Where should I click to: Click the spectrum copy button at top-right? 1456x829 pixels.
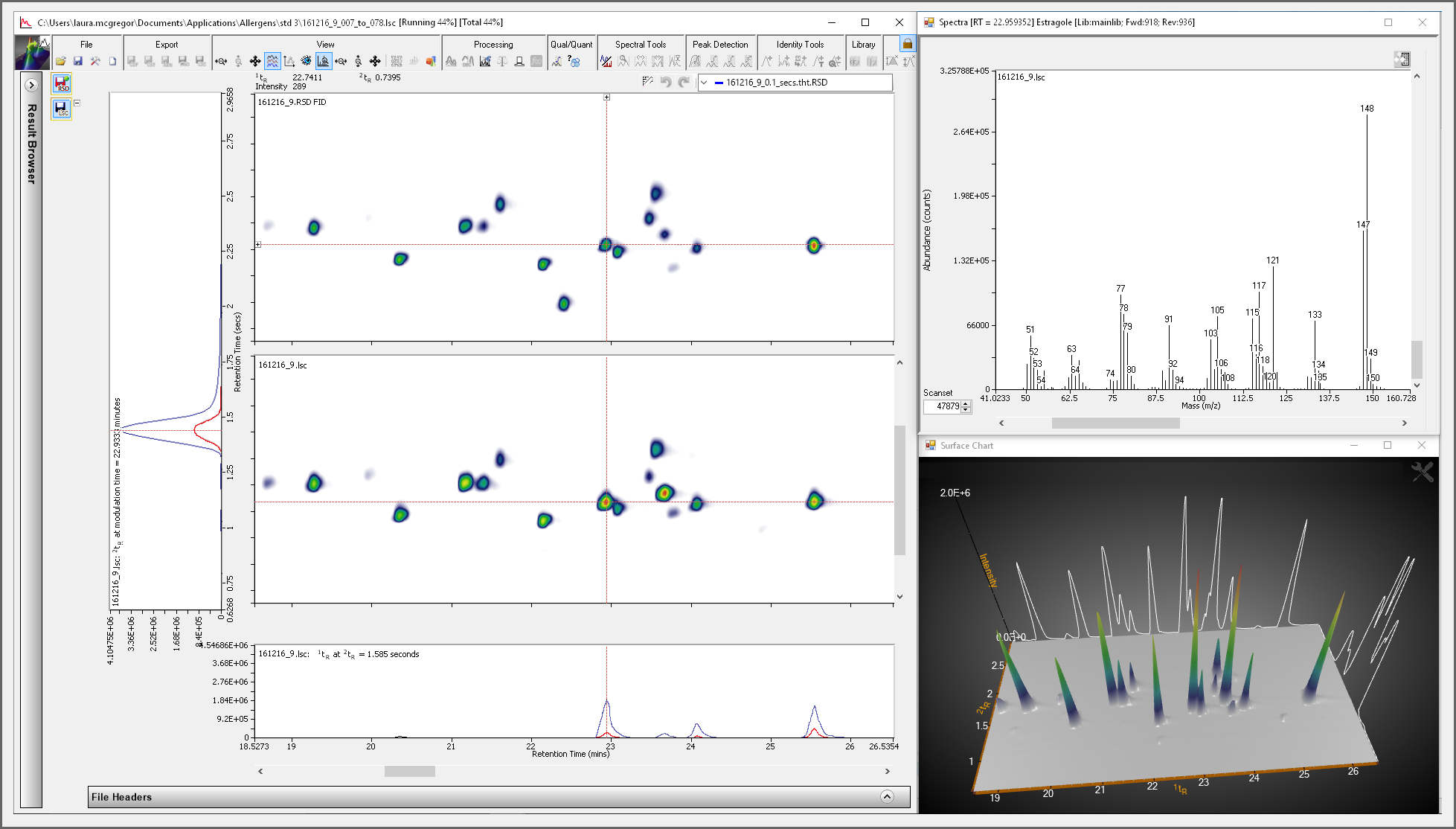click(x=1402, y=60)
